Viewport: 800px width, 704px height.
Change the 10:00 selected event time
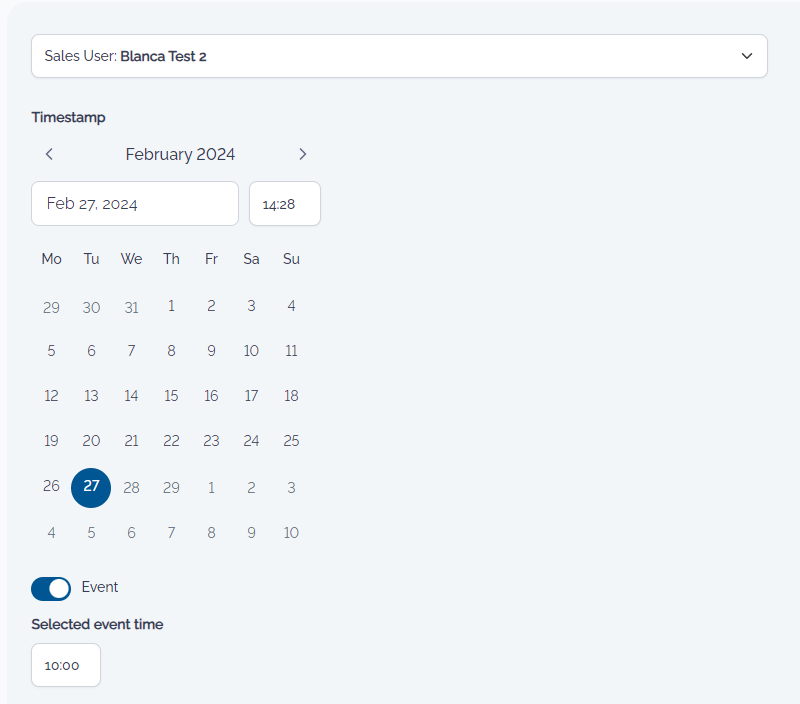[66, 665]
